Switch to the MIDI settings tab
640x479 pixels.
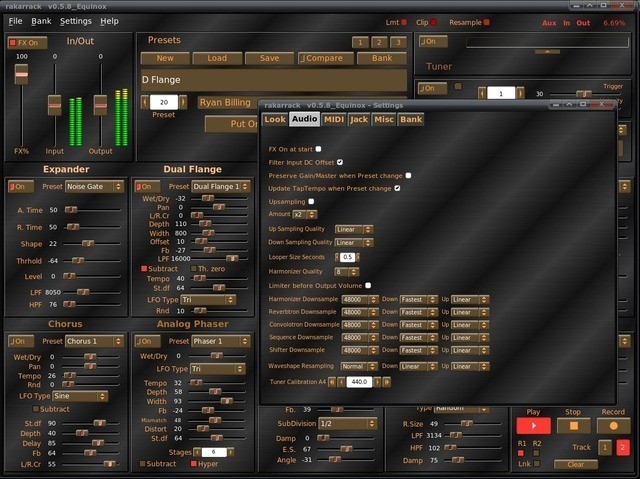(333, 119)
